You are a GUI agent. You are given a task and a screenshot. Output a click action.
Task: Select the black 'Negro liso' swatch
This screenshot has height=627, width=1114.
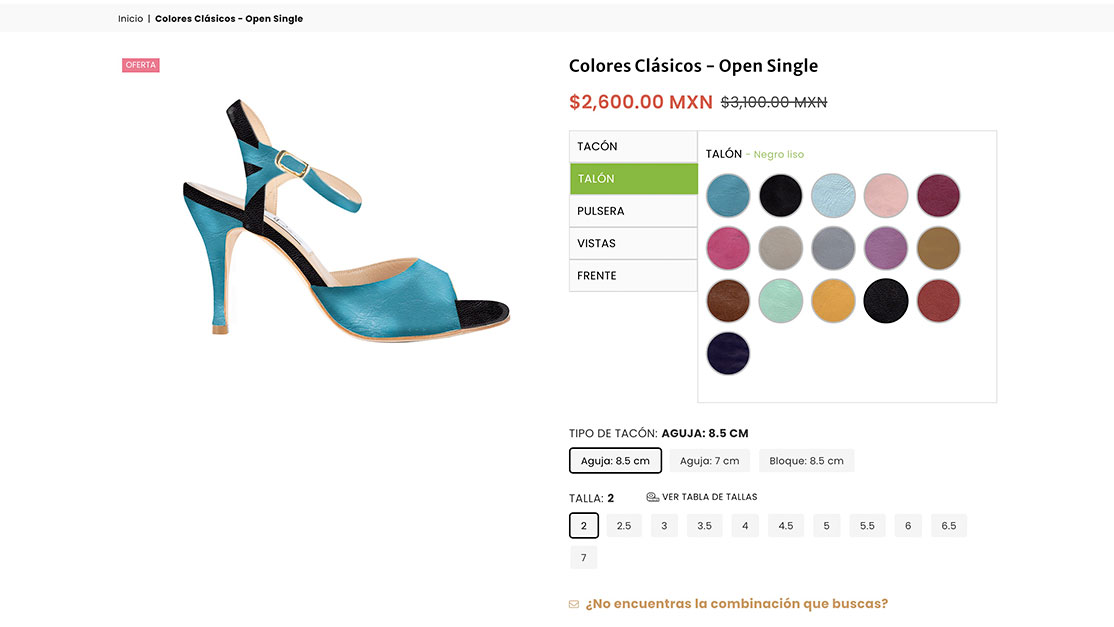click(x=780, y=196)
